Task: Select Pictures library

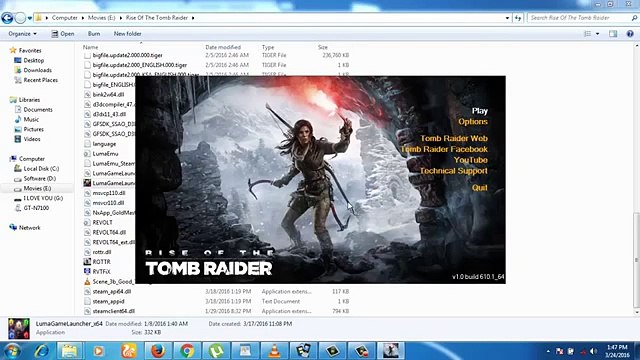Action: pyautogui.click(x=33, y=129)
